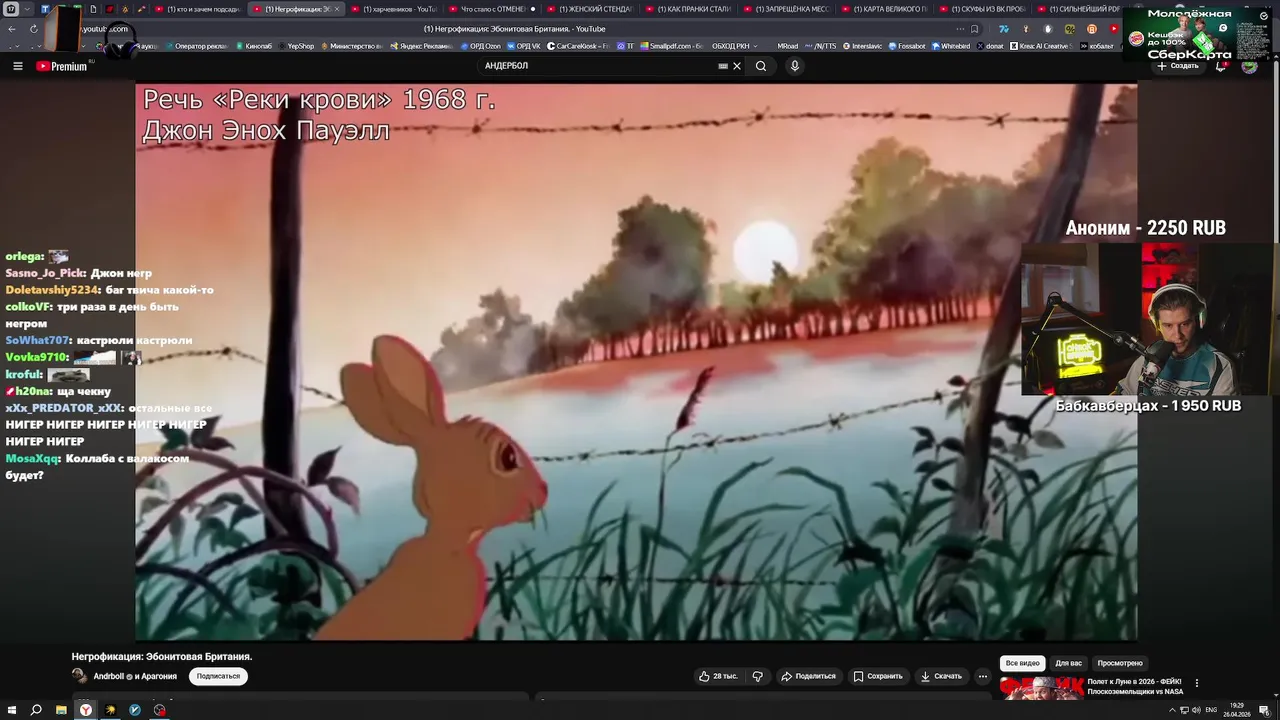
Task: Select the Для вас chip
Action: [1068, 663]
